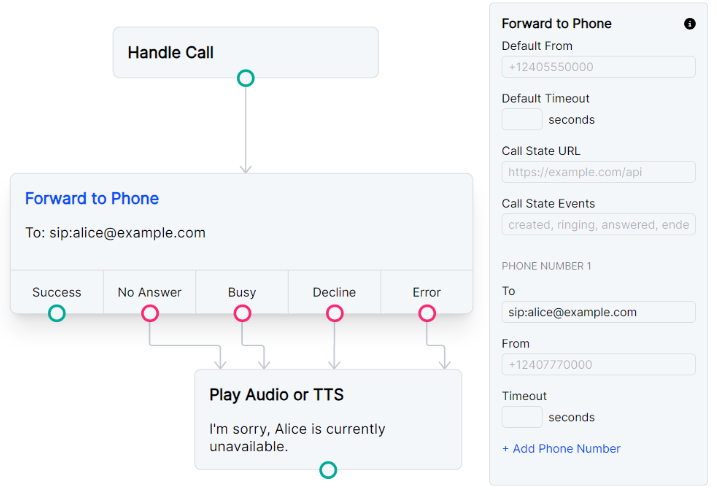Click the Handle Call output connector circle

245,78
